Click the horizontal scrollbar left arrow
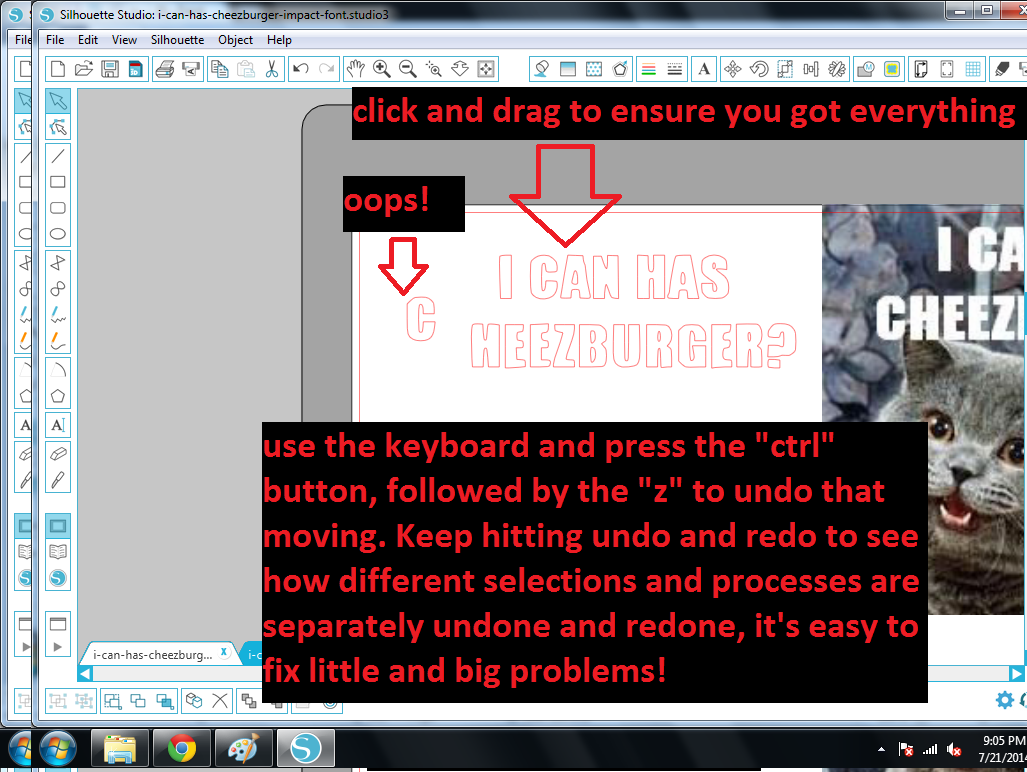The width and height of the screenshot is (1027, 772). tap(85, 673)
